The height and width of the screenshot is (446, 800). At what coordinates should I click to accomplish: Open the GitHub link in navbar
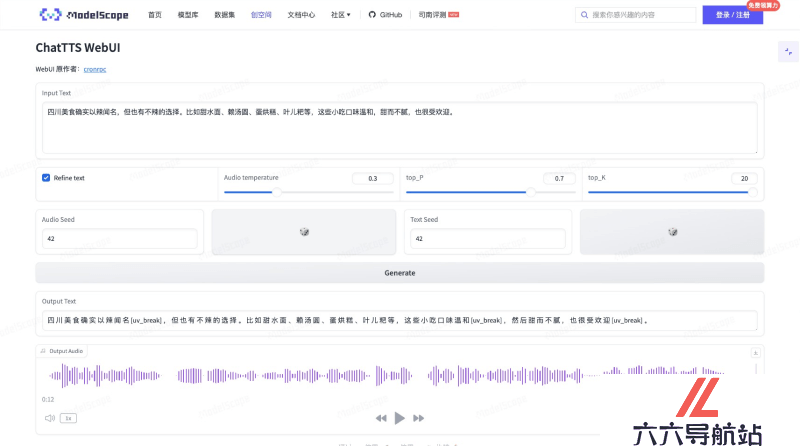pyautogui.click(x=385, y=15)
